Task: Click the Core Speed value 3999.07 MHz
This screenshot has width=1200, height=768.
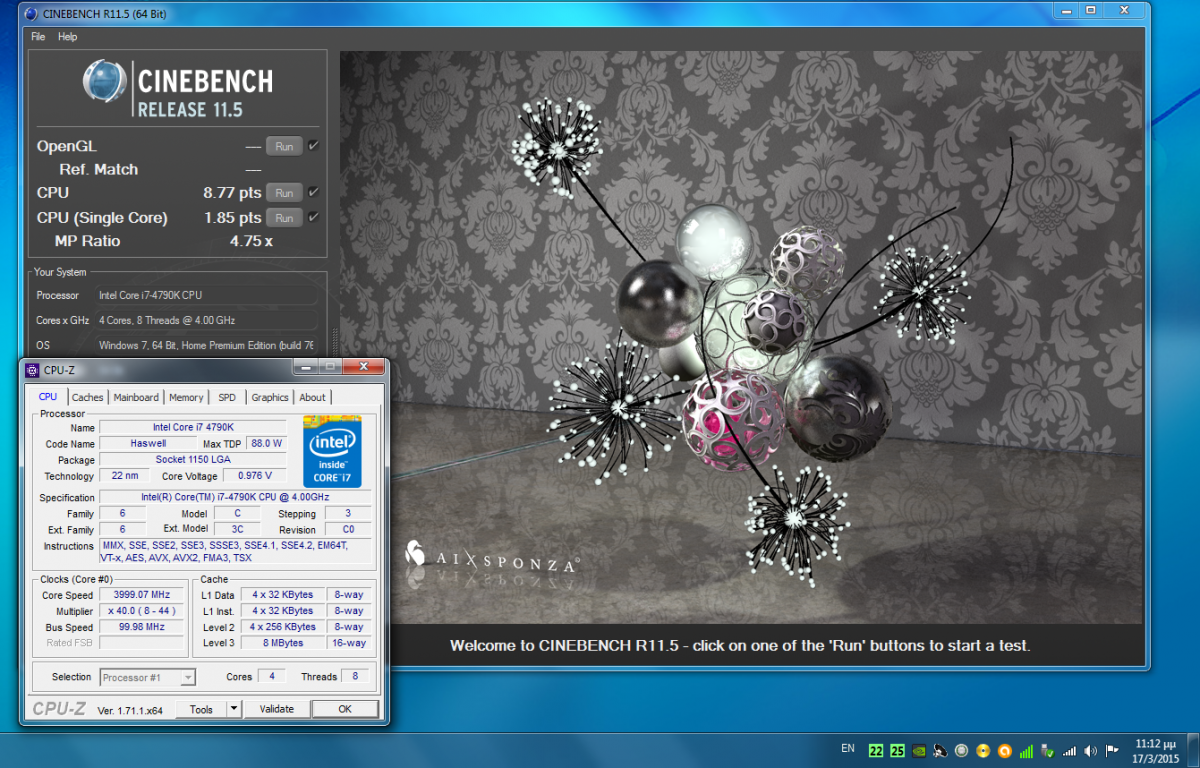Action: coord(140,595)
